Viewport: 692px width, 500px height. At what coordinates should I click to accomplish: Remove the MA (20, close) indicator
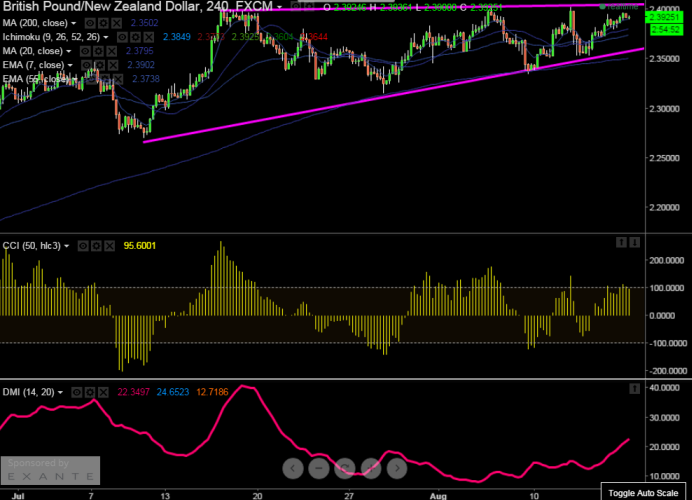click(x=112, y=51)
